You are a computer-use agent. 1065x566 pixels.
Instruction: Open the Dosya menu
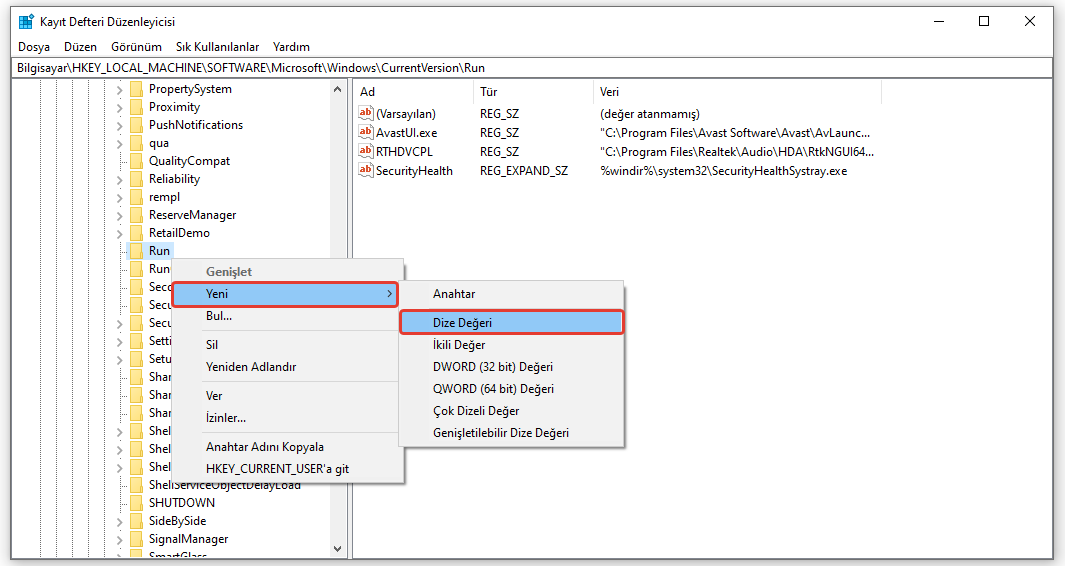coord(33,47)
